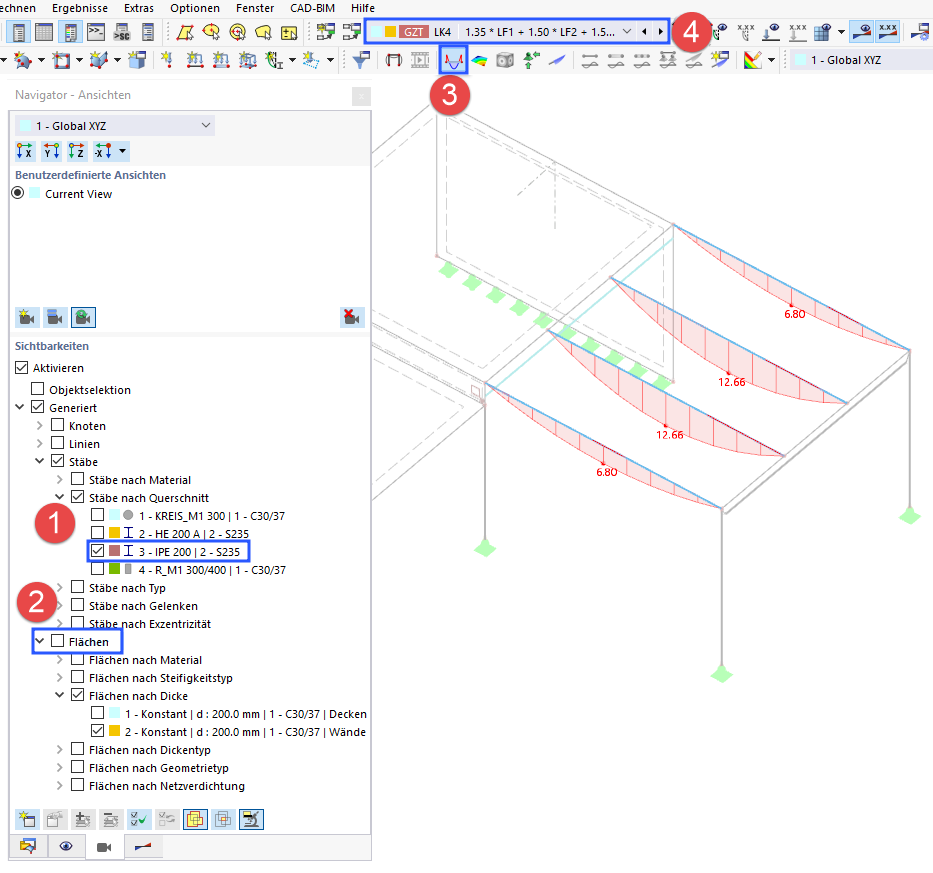Select the quadrilateral window selection tool

185,32
